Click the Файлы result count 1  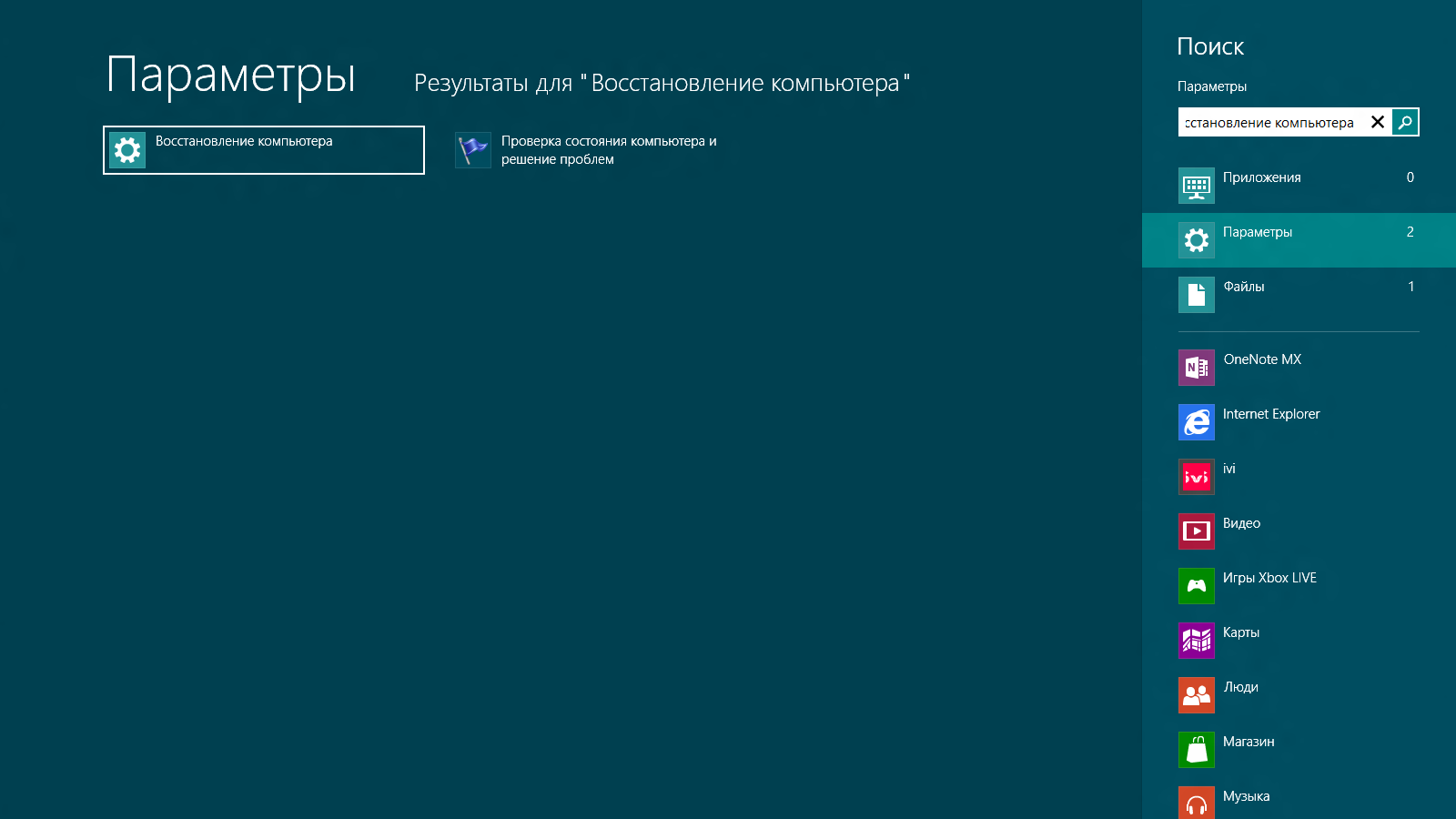click(1411, 287)
